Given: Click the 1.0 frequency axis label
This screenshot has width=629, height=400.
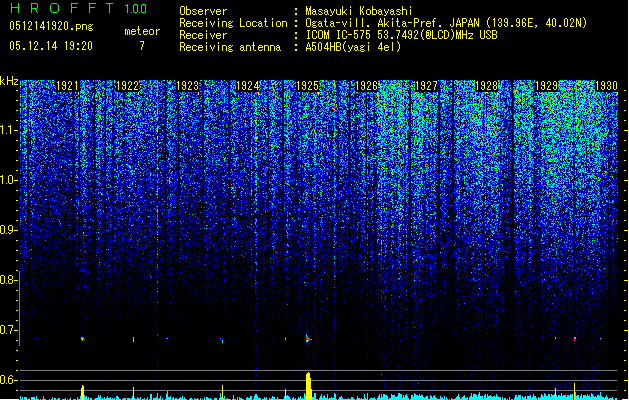Looking at the screenshot, I should (x=9, y=180).
